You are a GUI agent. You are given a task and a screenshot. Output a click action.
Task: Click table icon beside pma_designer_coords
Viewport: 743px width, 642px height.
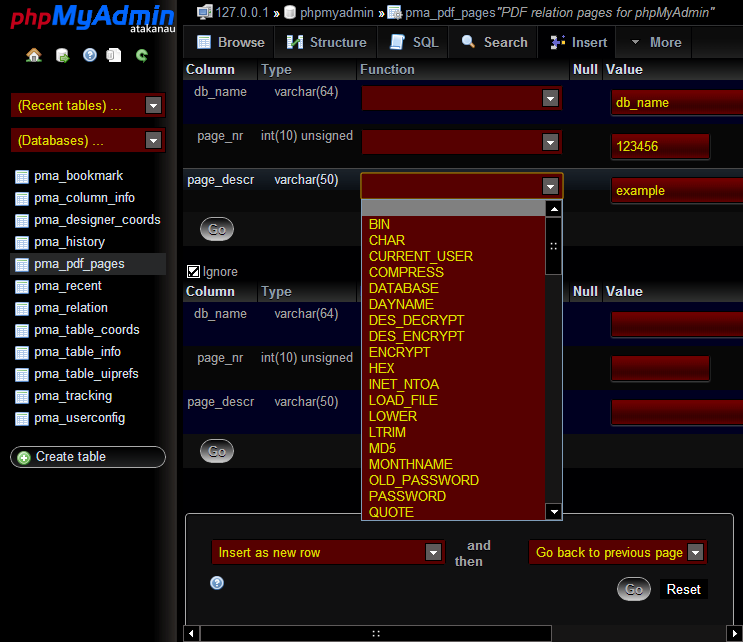click(22, 221)
